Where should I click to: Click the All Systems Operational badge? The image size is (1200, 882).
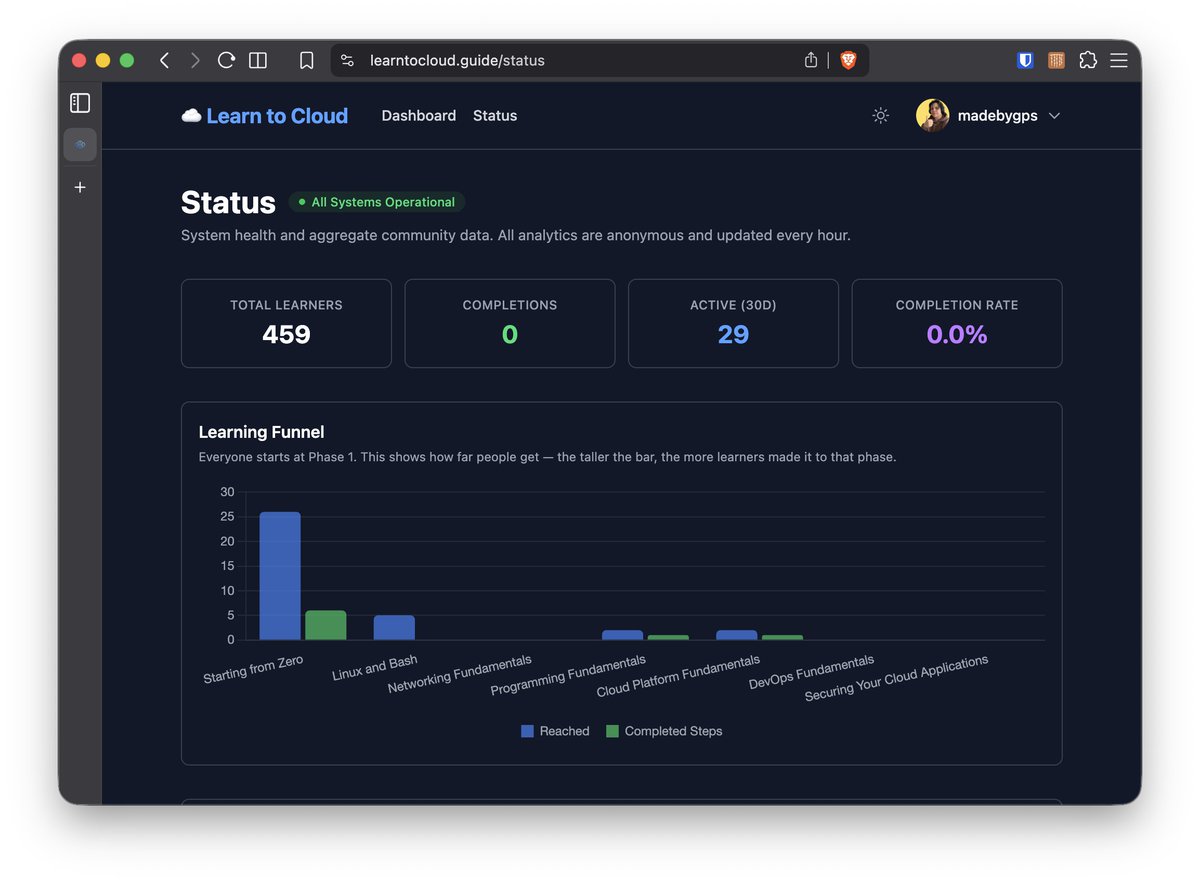377,202
